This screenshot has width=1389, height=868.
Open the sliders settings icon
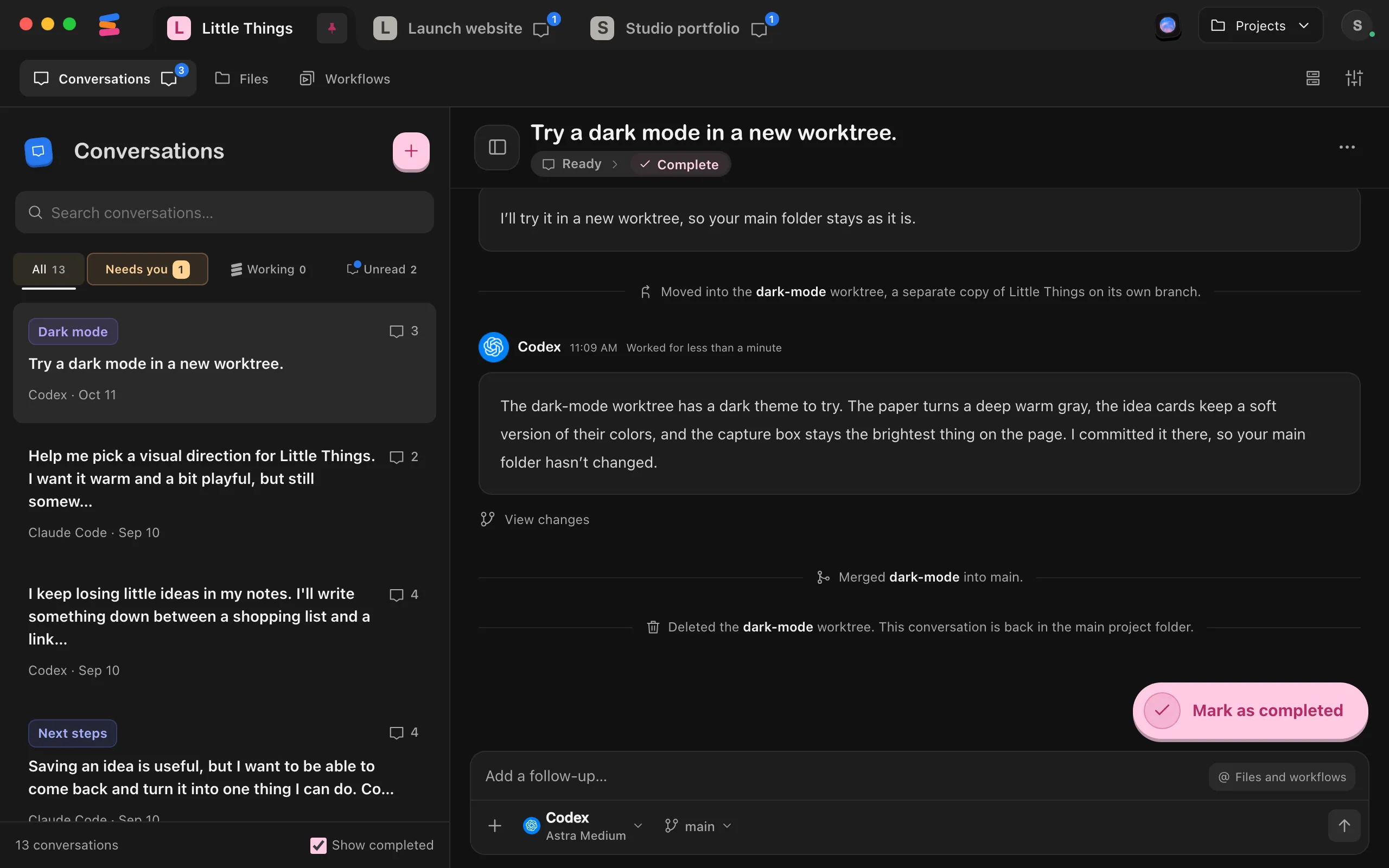point(1354,78)
